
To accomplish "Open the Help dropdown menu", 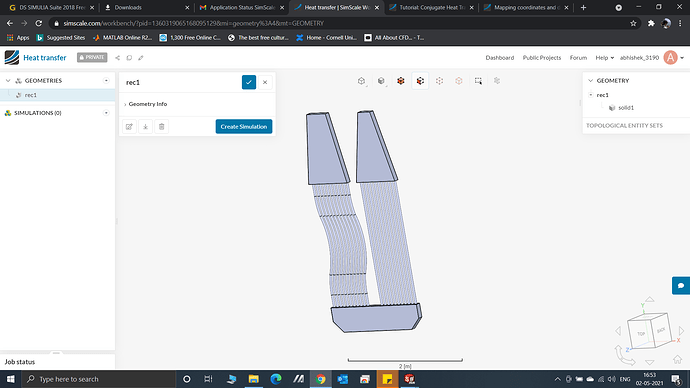I will click(605, 58).
